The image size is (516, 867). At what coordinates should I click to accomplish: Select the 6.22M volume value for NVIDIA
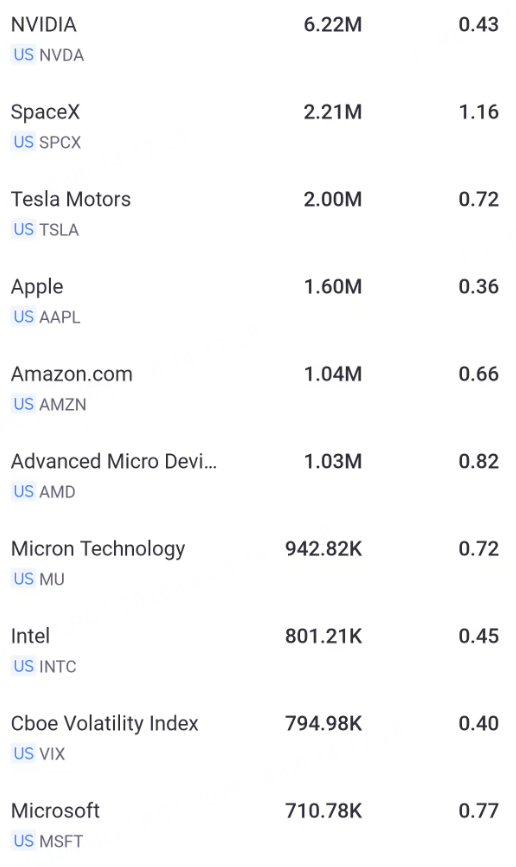click(x=333, y=24)
